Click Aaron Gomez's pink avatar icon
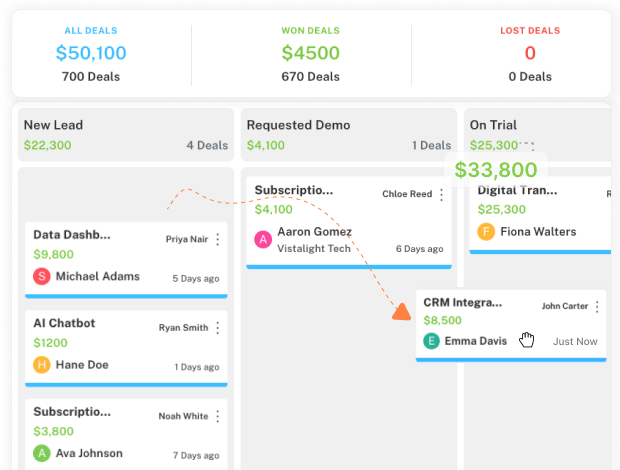620x470 pixels. [x=263, y=239]
